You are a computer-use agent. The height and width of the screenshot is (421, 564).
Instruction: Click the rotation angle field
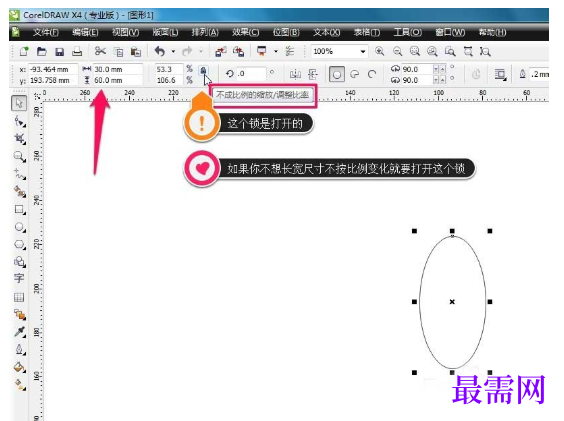pyautogui.click(x=251, y=74)
